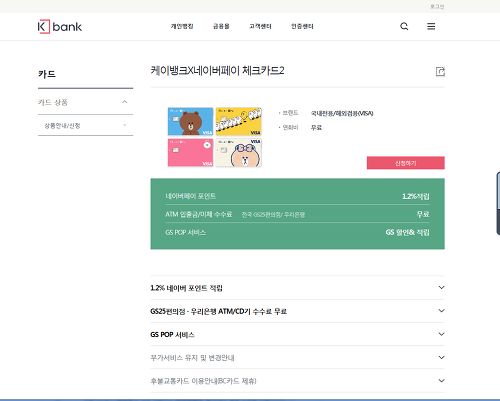500x401 pixels.
Task: Expand GS25편의점 우리은행 ATM 수수료 section
Action: pyautogui.click(x=297, y=311)
